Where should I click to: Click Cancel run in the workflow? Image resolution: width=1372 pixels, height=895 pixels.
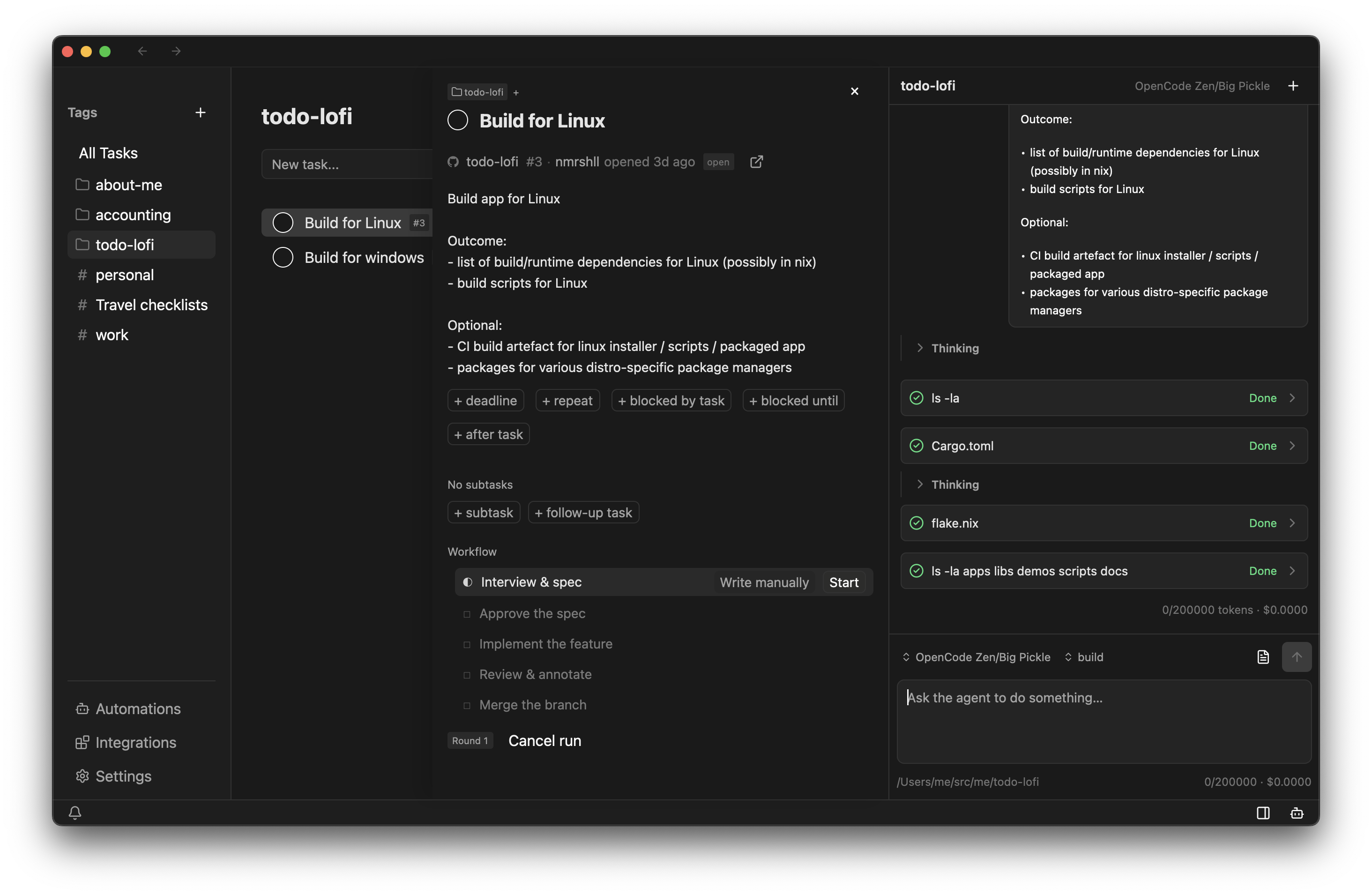(544, 740)
